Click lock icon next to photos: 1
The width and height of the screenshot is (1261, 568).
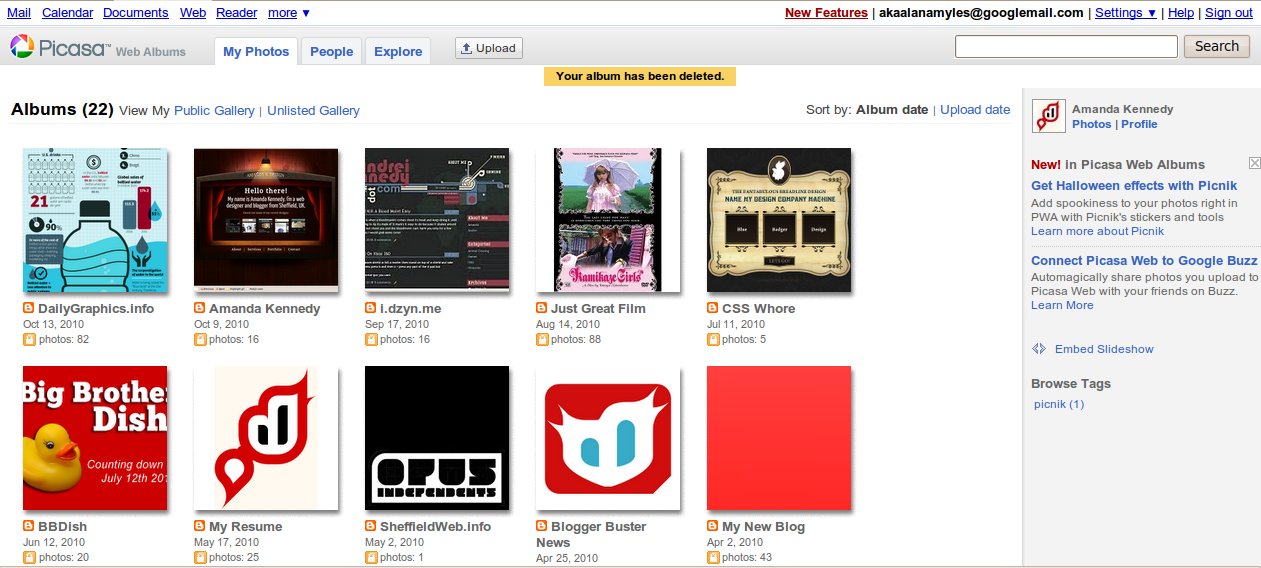point(371,557)
